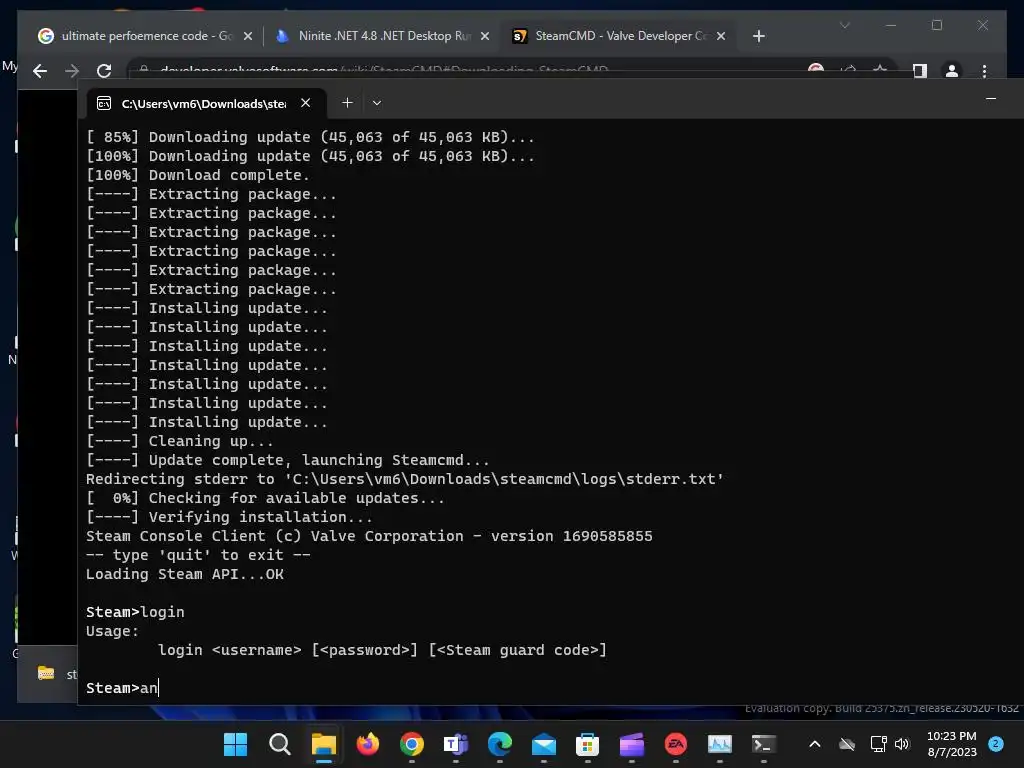
Task: Open taskbar Search
Action: (280, 744)
